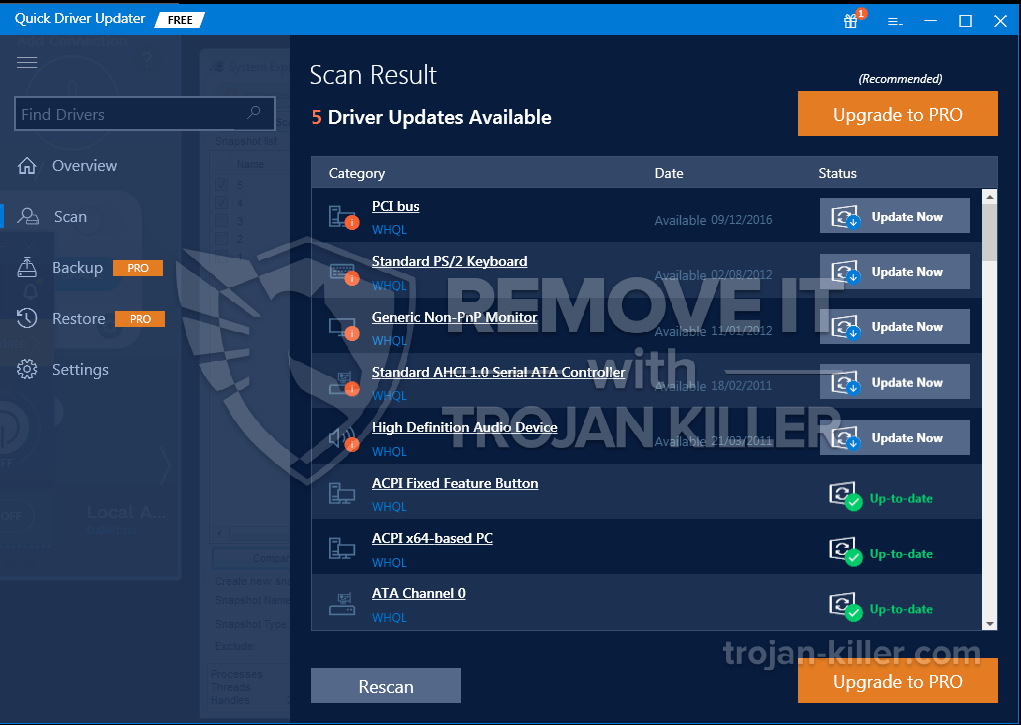Viewport: 1021px width, 725px height.
Task: Click the FREE edition badge in title bar
Action: (x=180, y=20)
